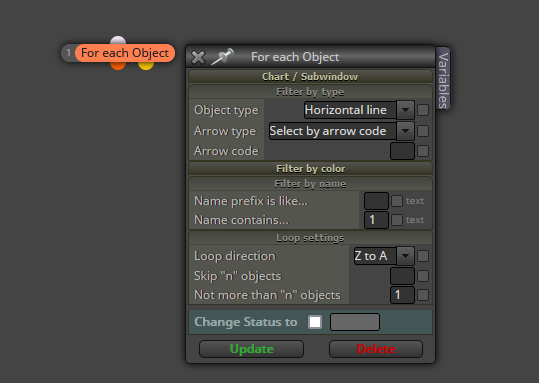Click the Skip n objects input field
This screenshot has width=539, height=383.
402,276
